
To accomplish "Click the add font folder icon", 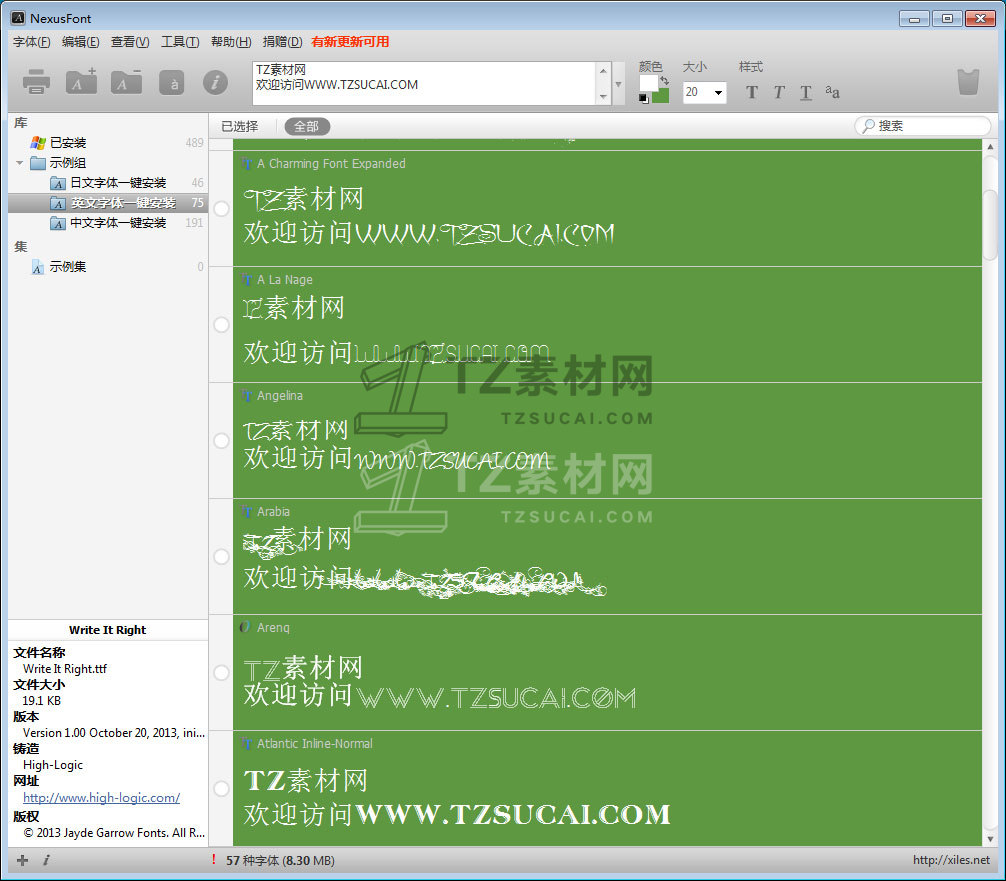I will tap(81, 81).
